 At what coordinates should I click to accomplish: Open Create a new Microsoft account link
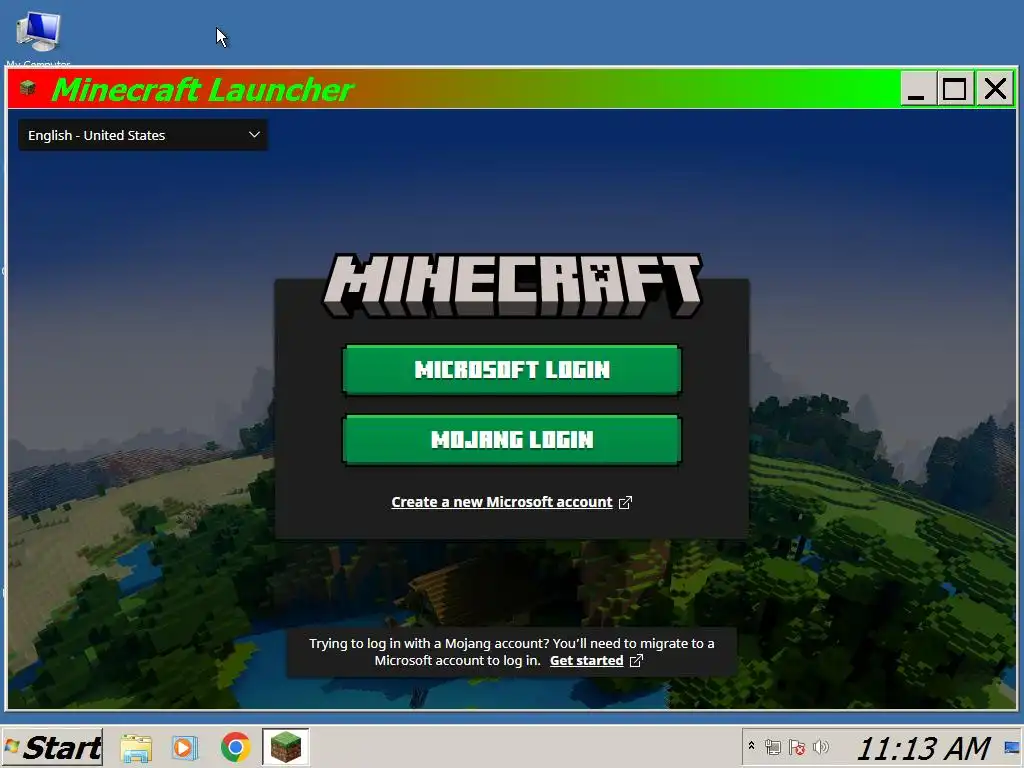(x=502, y=502)
